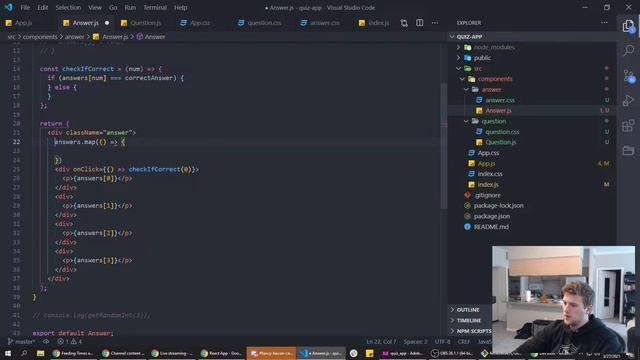Image resolution: width=640 pixels, height=360 pixels.
Task: Split the editor to the right
Action: (420, 23)
